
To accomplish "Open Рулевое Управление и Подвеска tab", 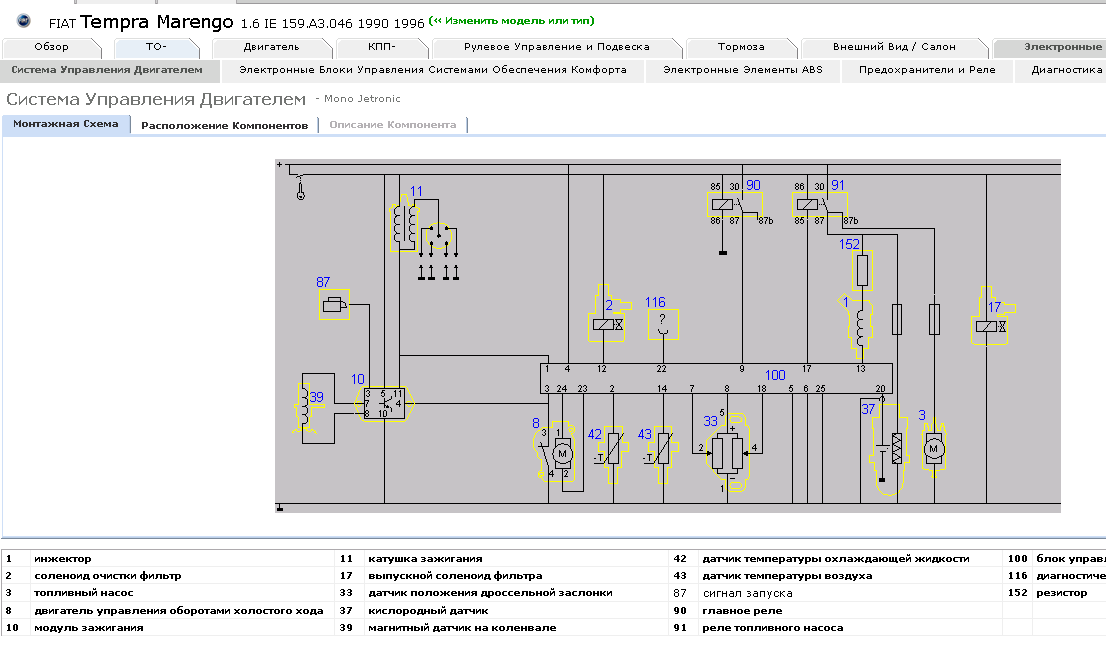I will 557,47.
